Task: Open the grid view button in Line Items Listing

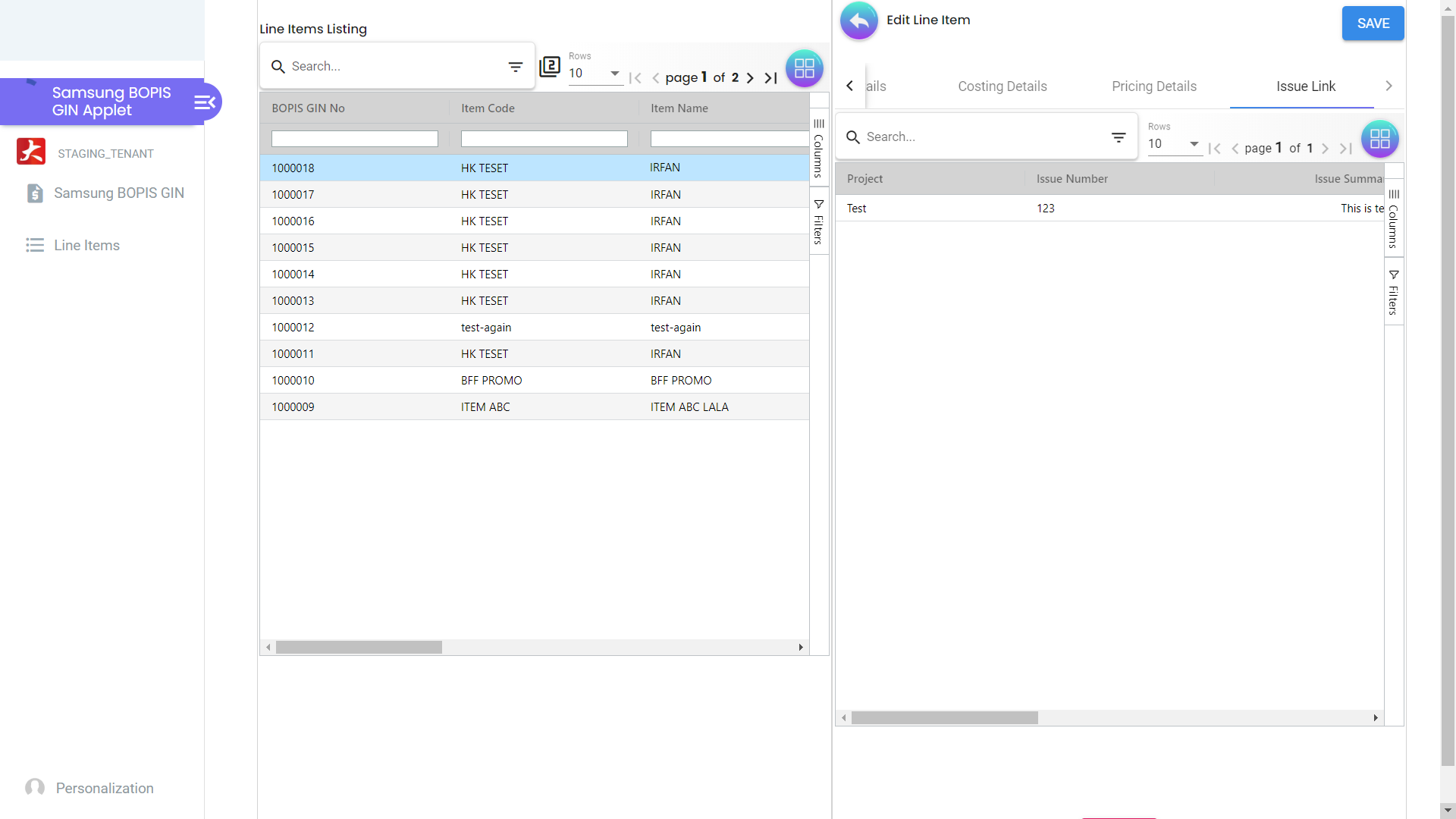Action: 804,68
